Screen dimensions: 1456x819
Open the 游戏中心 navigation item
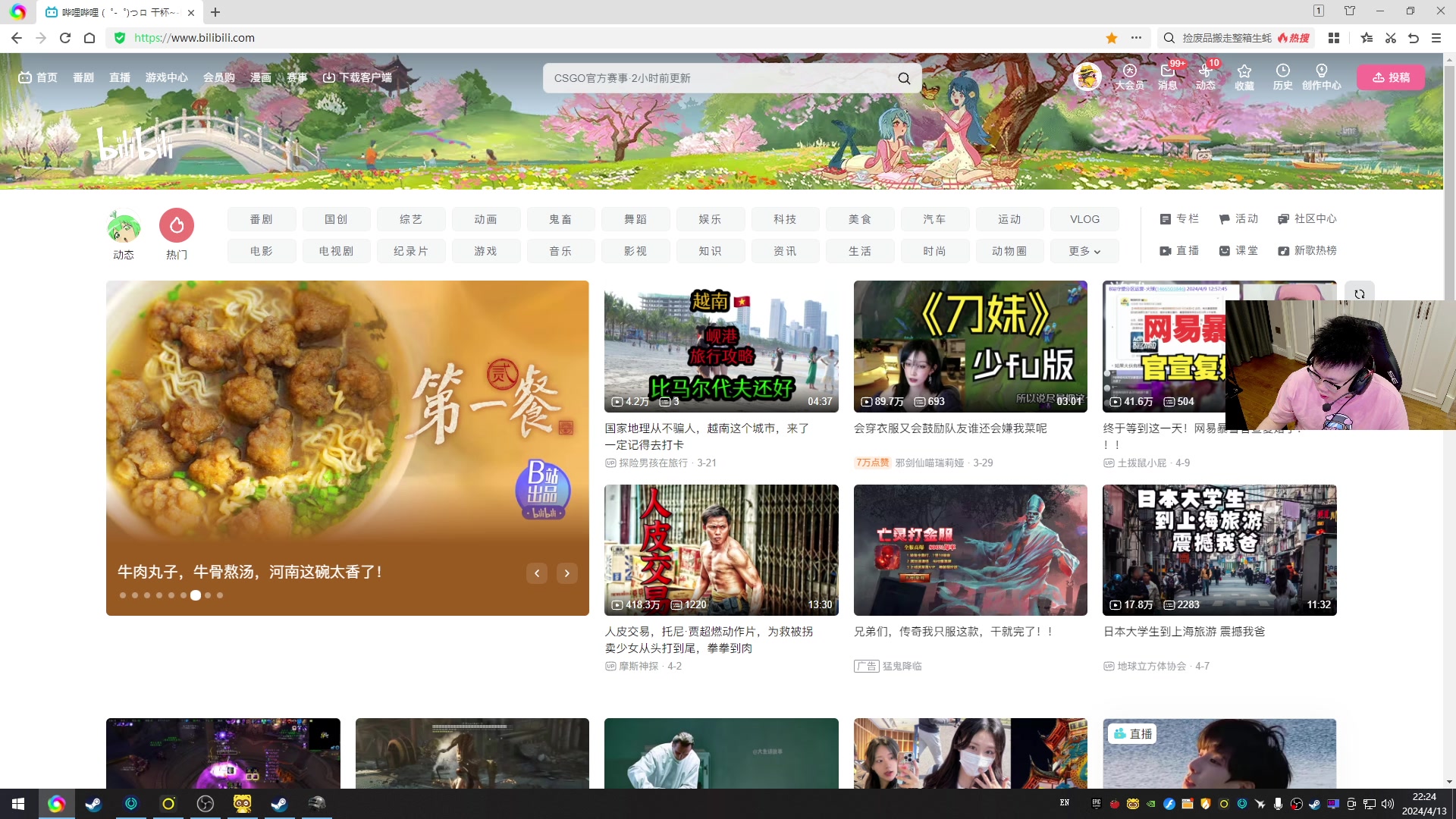pos(166,77)
